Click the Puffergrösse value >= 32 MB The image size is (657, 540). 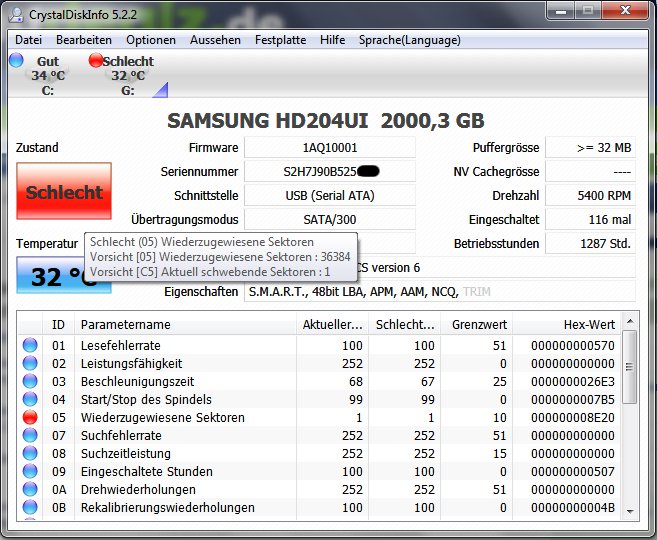[590, 147]
